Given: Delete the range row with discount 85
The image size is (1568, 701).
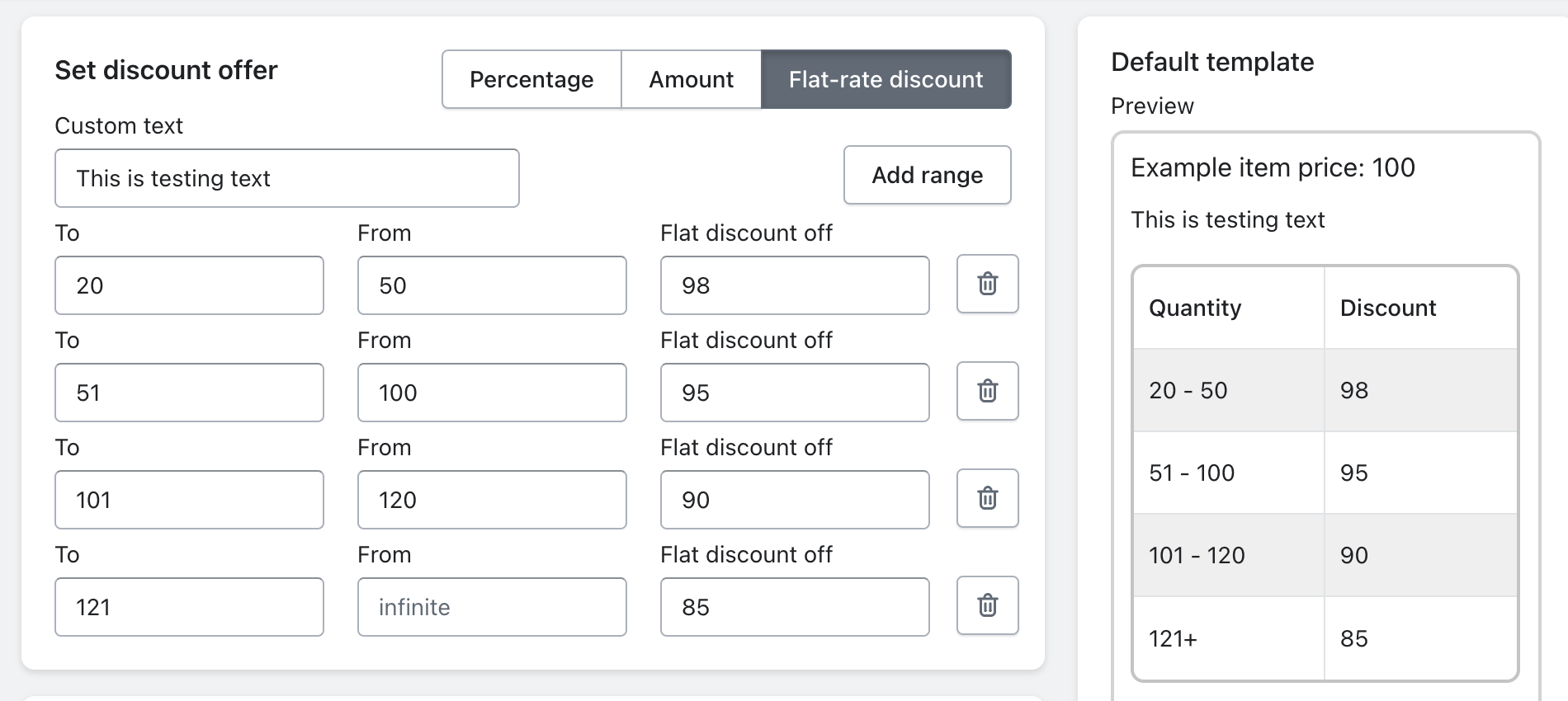Looking at the screenshot, I should (988, 606).
